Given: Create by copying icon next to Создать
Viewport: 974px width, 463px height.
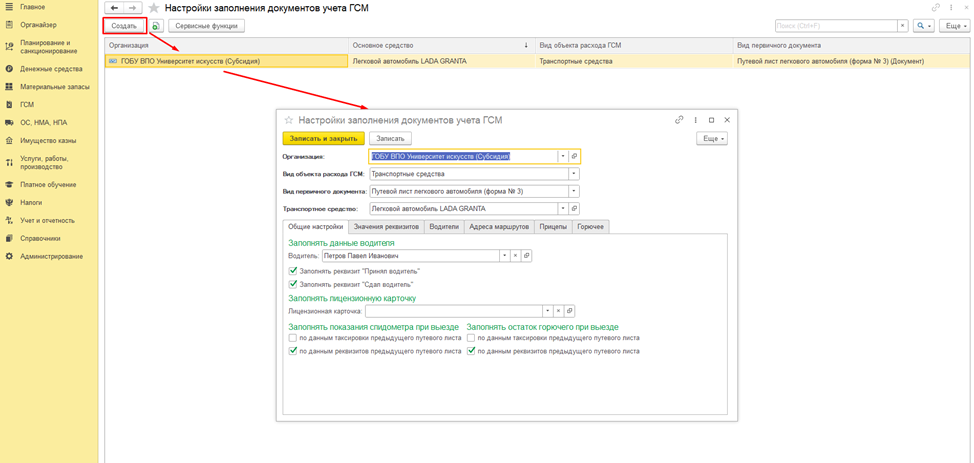Looking at the screenshot, I should [156, 26].
